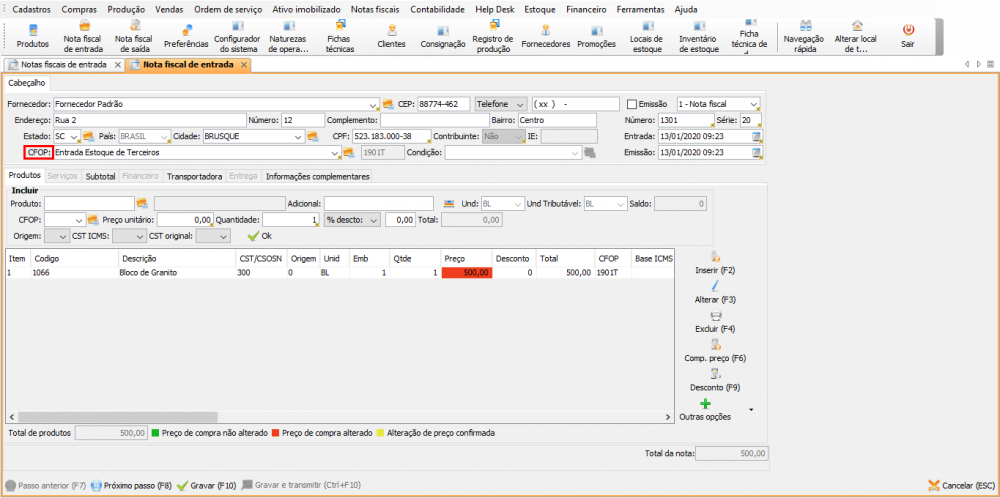Image resolution: width=1000 pixels, height=498 pixels.
Task: Click the Bairro input field
Action: tap(556, 120)
